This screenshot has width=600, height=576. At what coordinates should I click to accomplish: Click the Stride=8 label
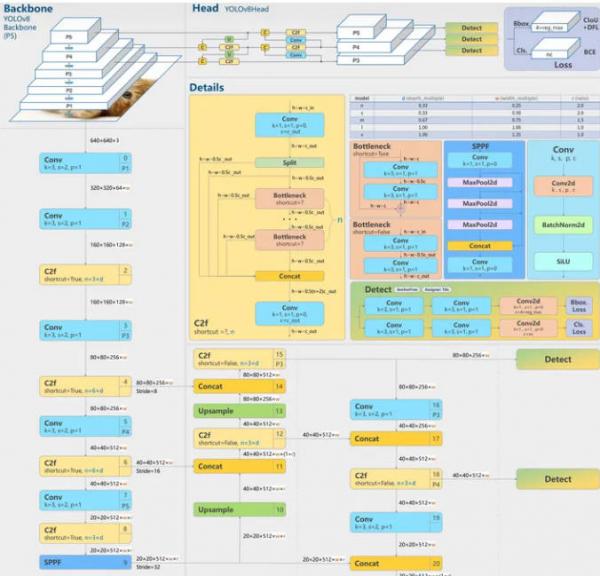coord(147,391)
